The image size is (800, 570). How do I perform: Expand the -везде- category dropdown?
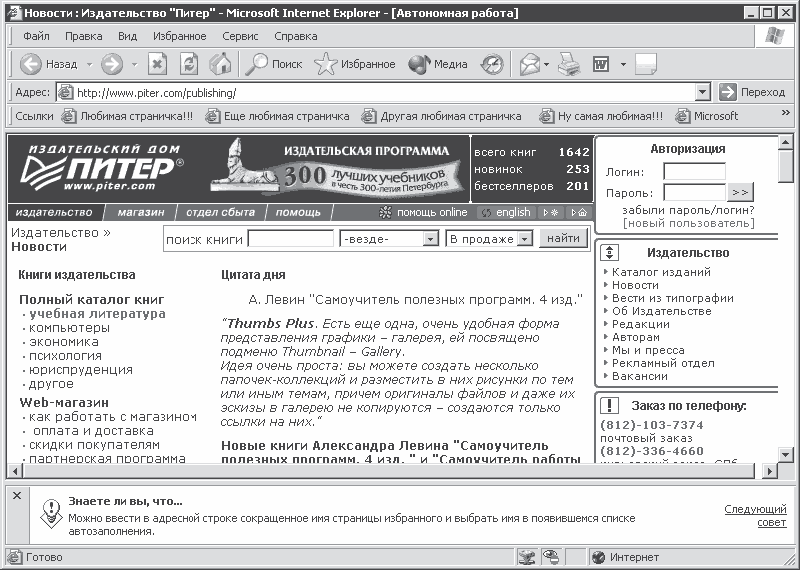point(431,239)
